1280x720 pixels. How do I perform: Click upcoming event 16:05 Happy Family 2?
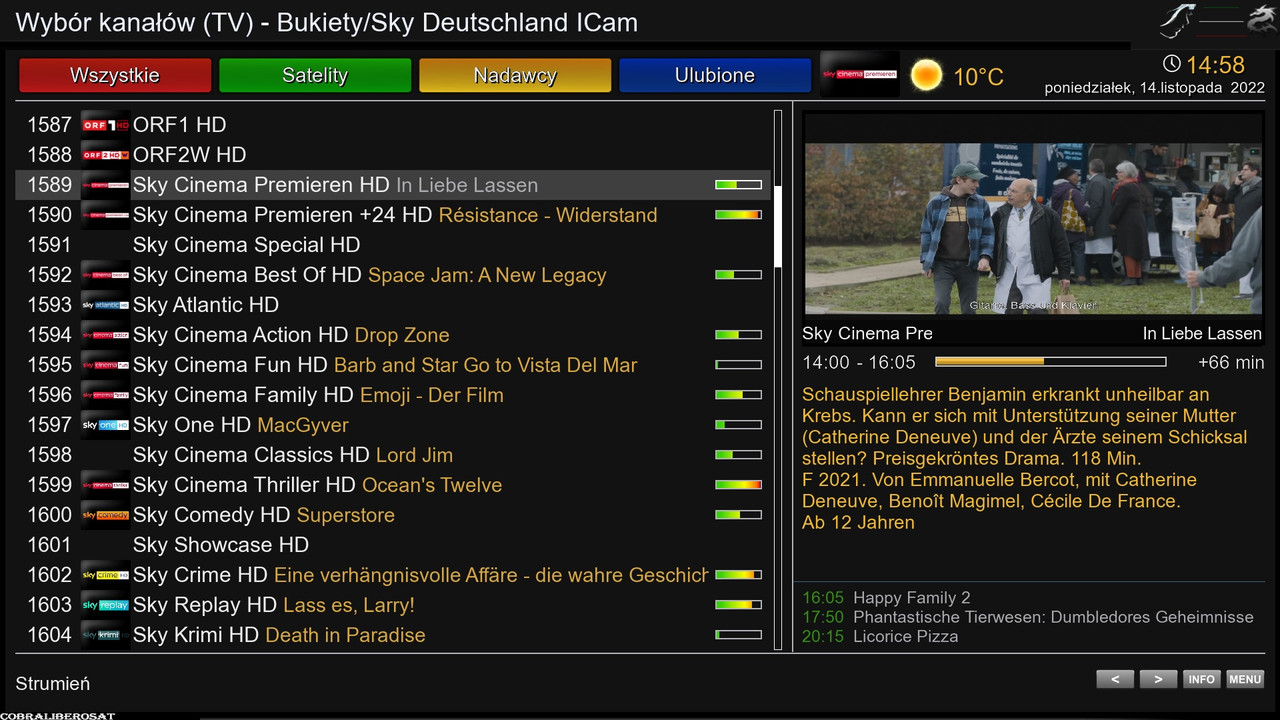point(886,598)
